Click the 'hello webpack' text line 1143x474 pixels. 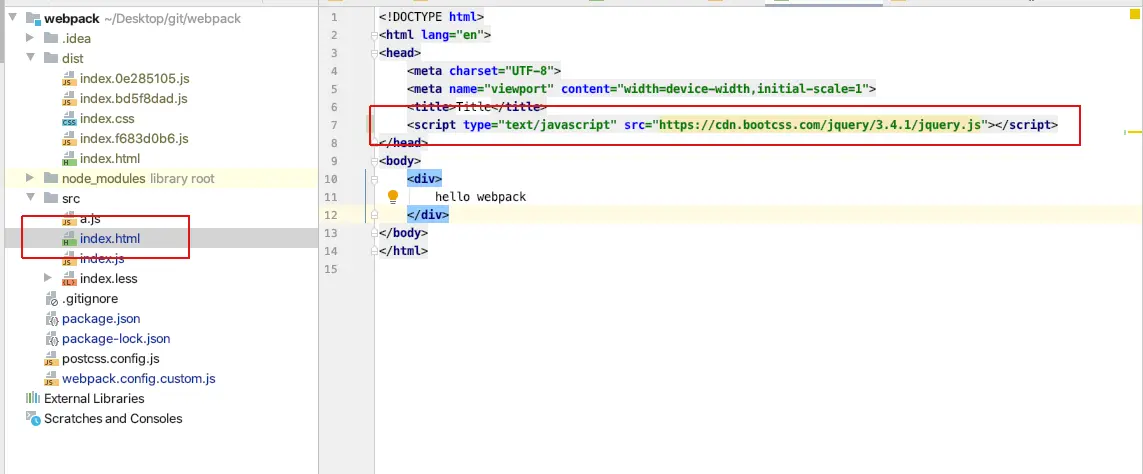click(x=480, y=197)
